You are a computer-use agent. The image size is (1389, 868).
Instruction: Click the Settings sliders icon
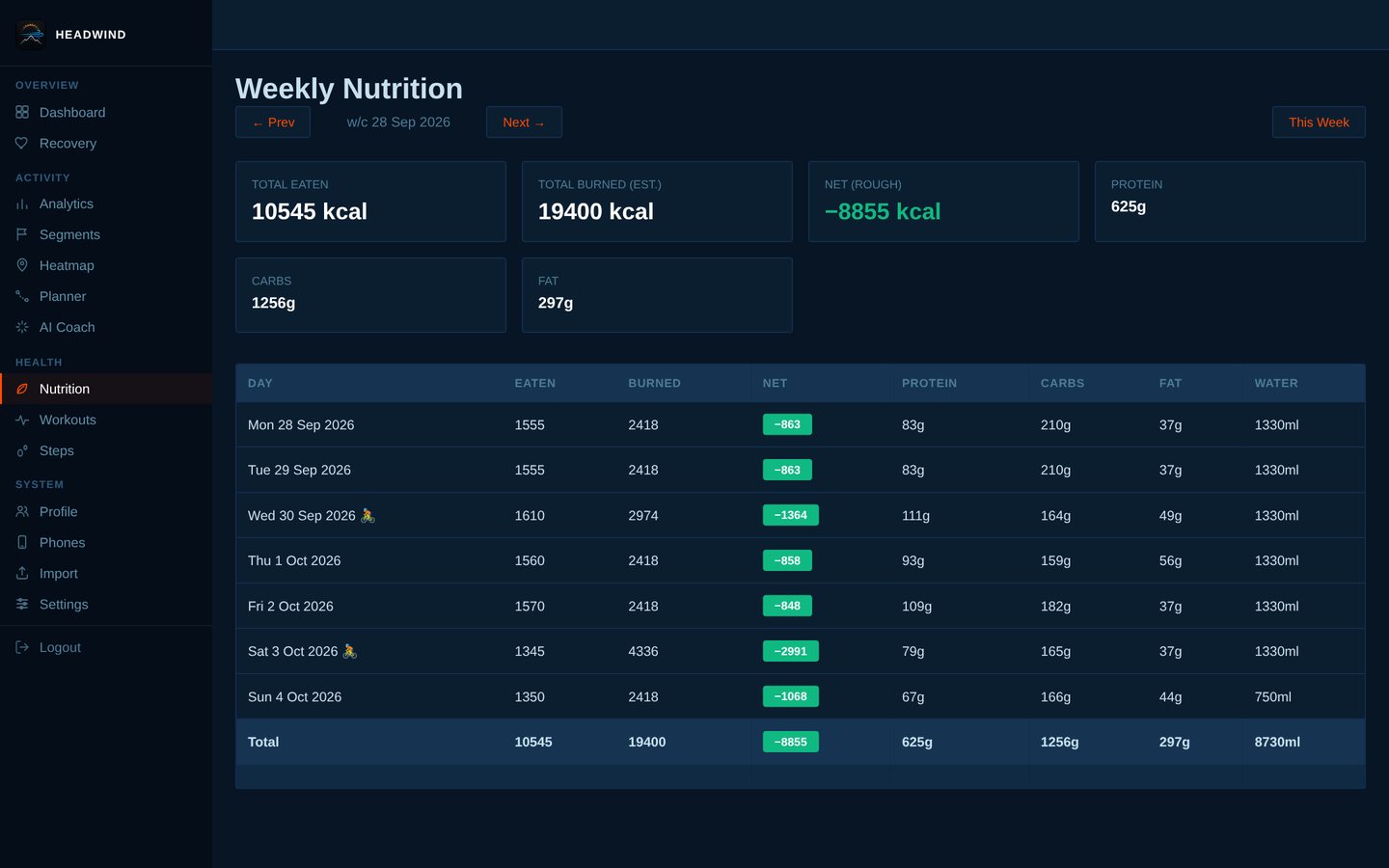pyautogui.click(x=22, y=605)
